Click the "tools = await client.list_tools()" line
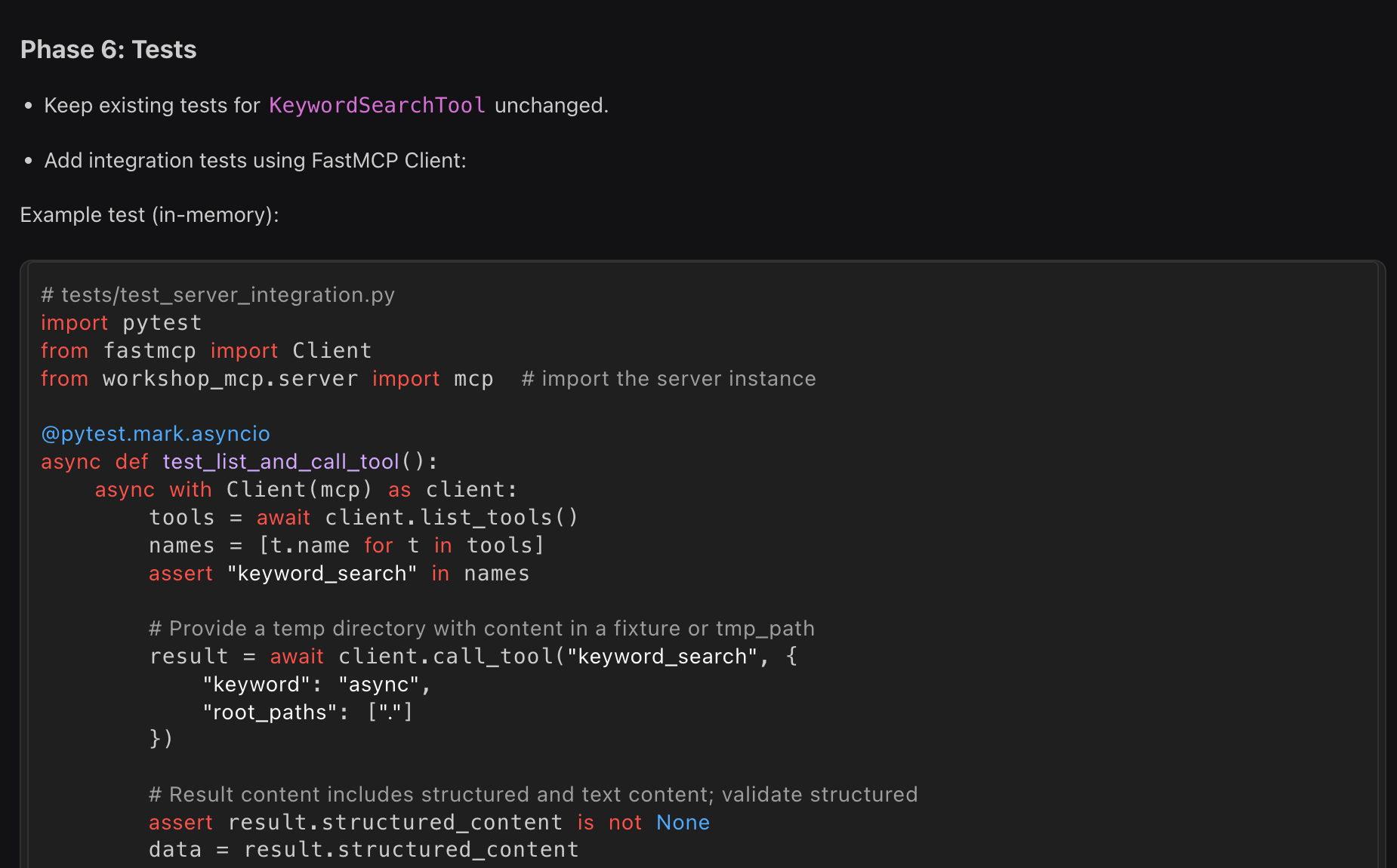The width and height of the screenshot is (1397, 868). pyautogui.click(x=364, y=518)
